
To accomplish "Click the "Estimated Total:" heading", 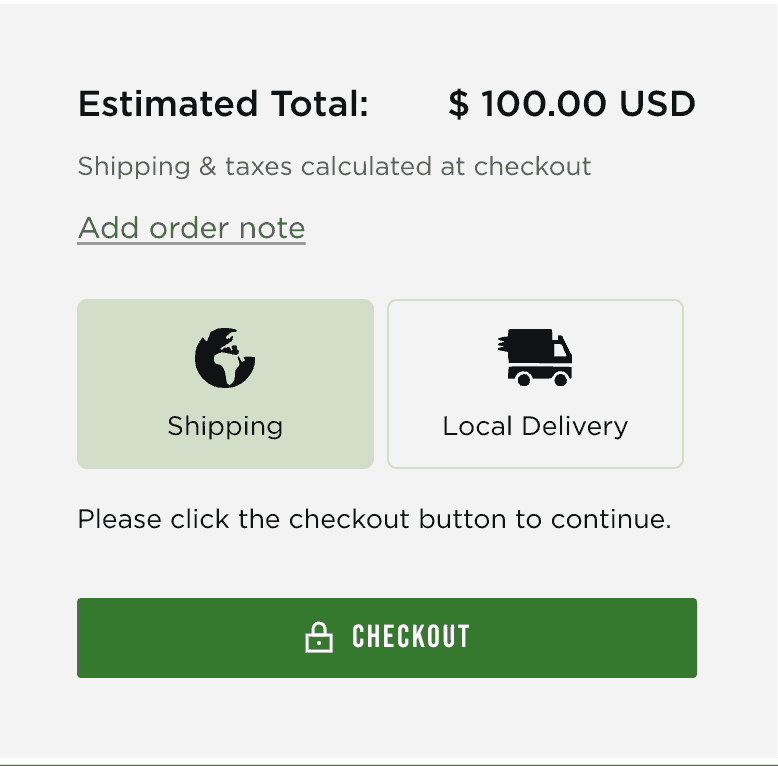I will tap(223, 104).
